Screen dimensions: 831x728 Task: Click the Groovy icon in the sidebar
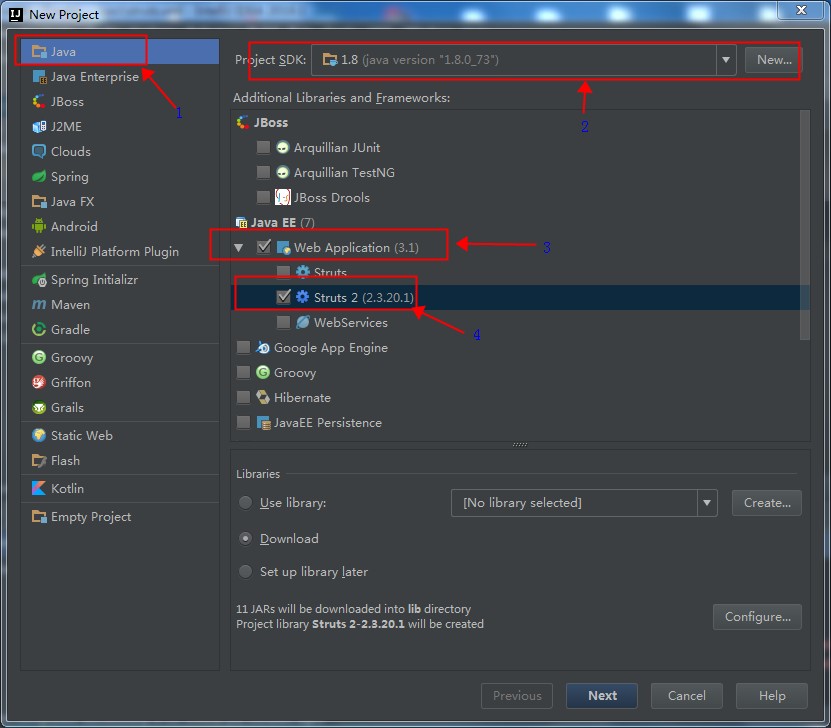tap(39, 357)
